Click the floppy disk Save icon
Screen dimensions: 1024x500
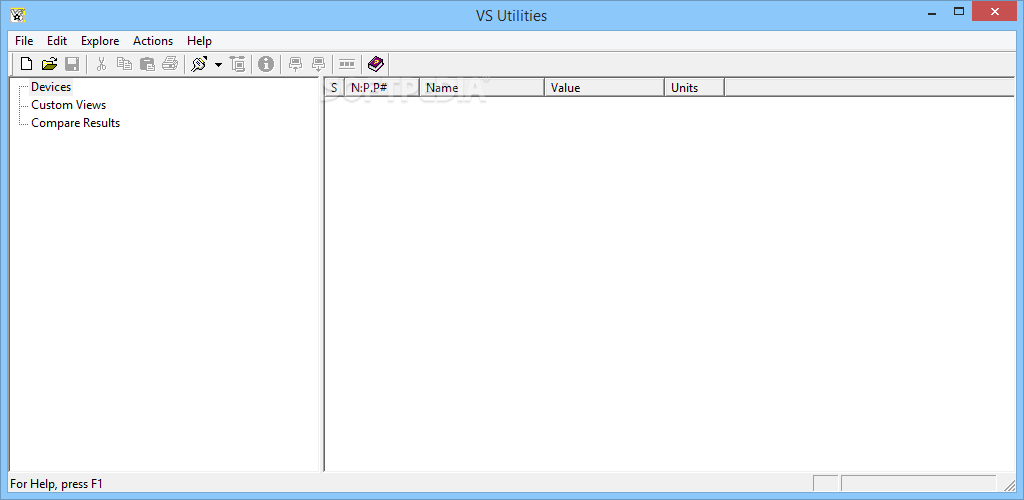[x=72, y=64]
